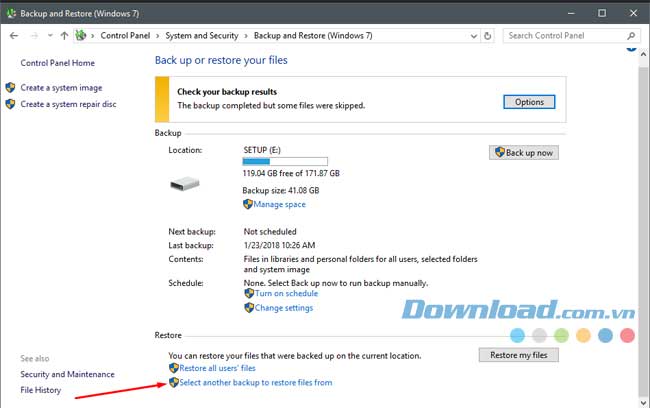The width and height of the screenshot is (650, 408).
Task: Click the Backup size: 41.08 GB text
Action: point(281,191)
